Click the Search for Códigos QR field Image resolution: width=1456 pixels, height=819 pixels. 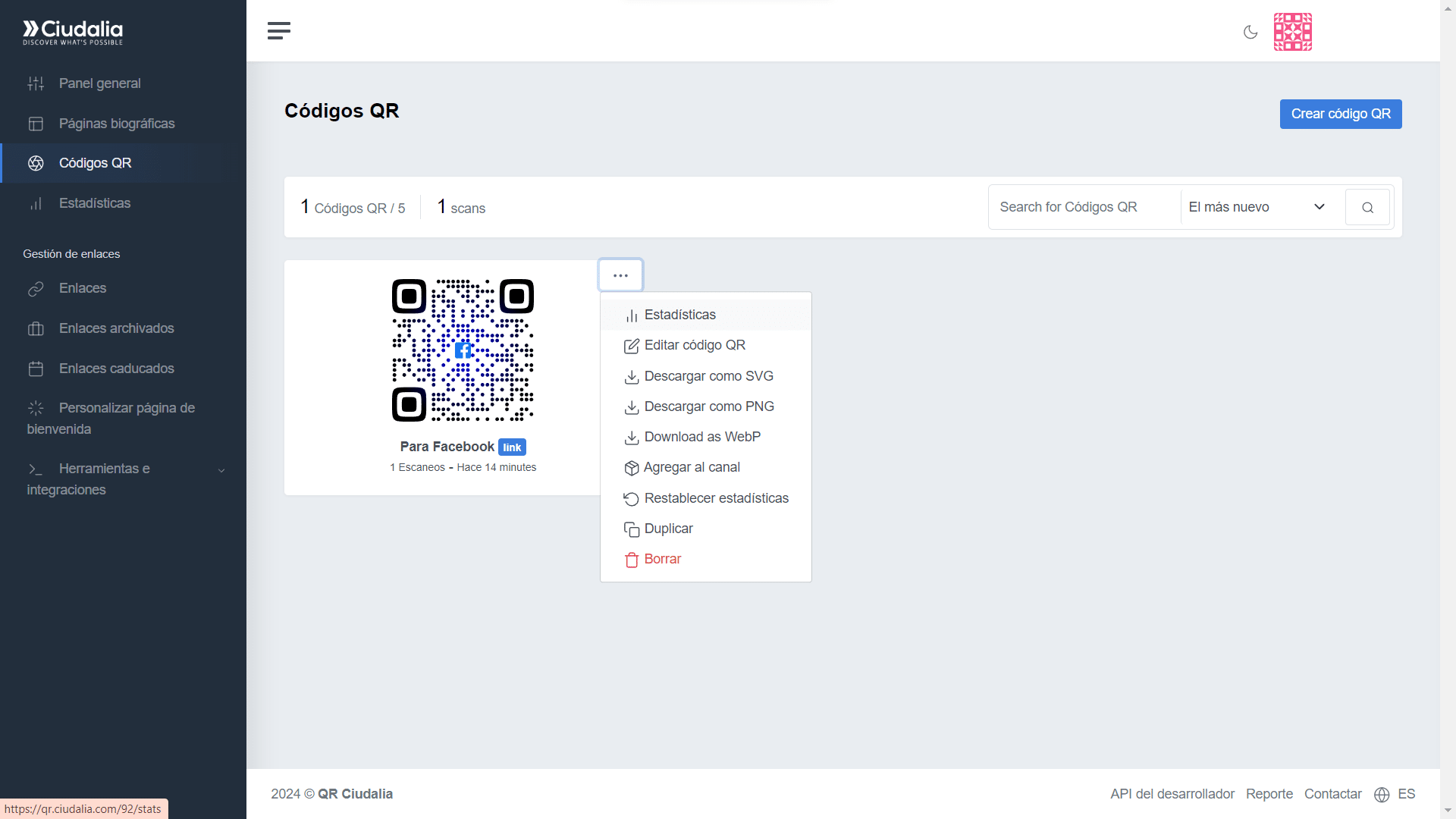point(1082,207)
